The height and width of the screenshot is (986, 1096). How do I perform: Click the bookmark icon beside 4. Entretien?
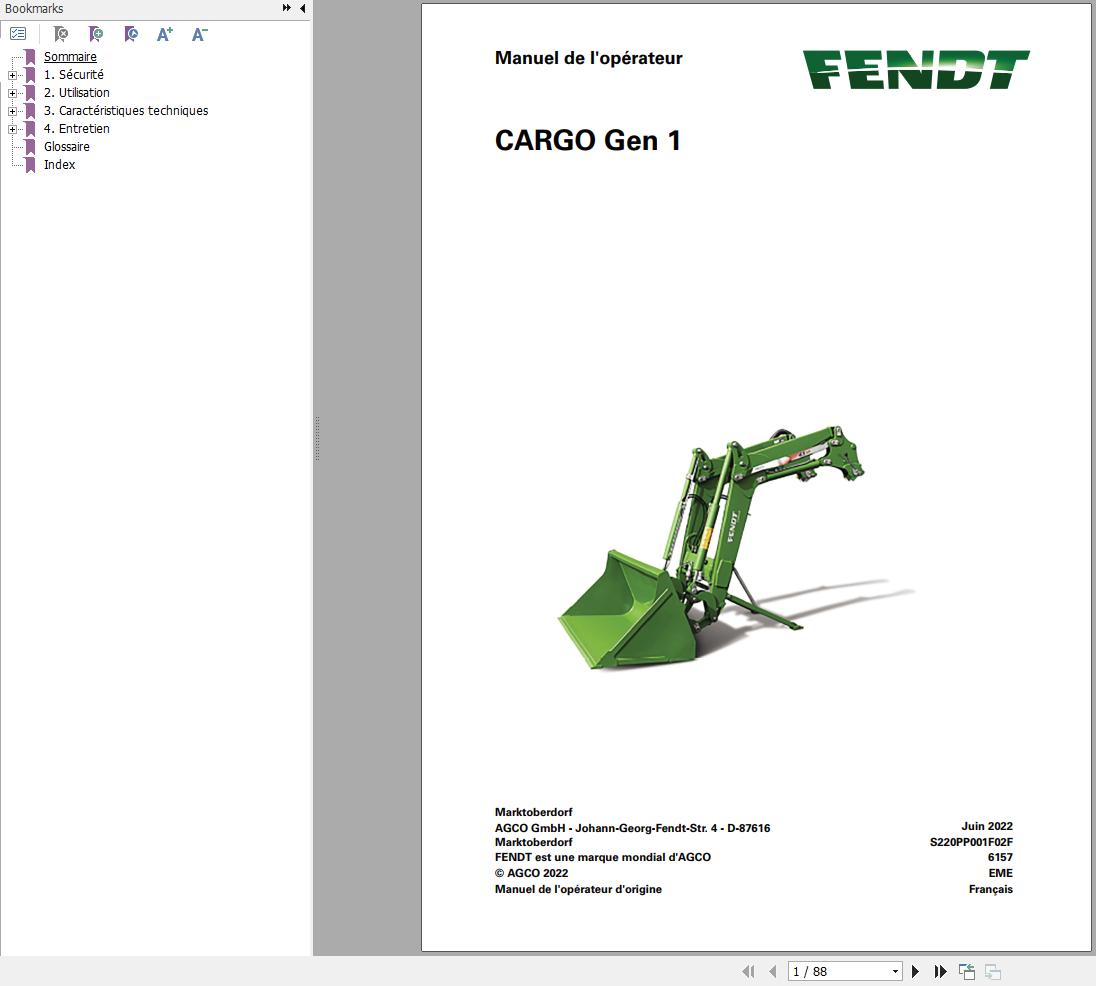(x=30, y=129)
